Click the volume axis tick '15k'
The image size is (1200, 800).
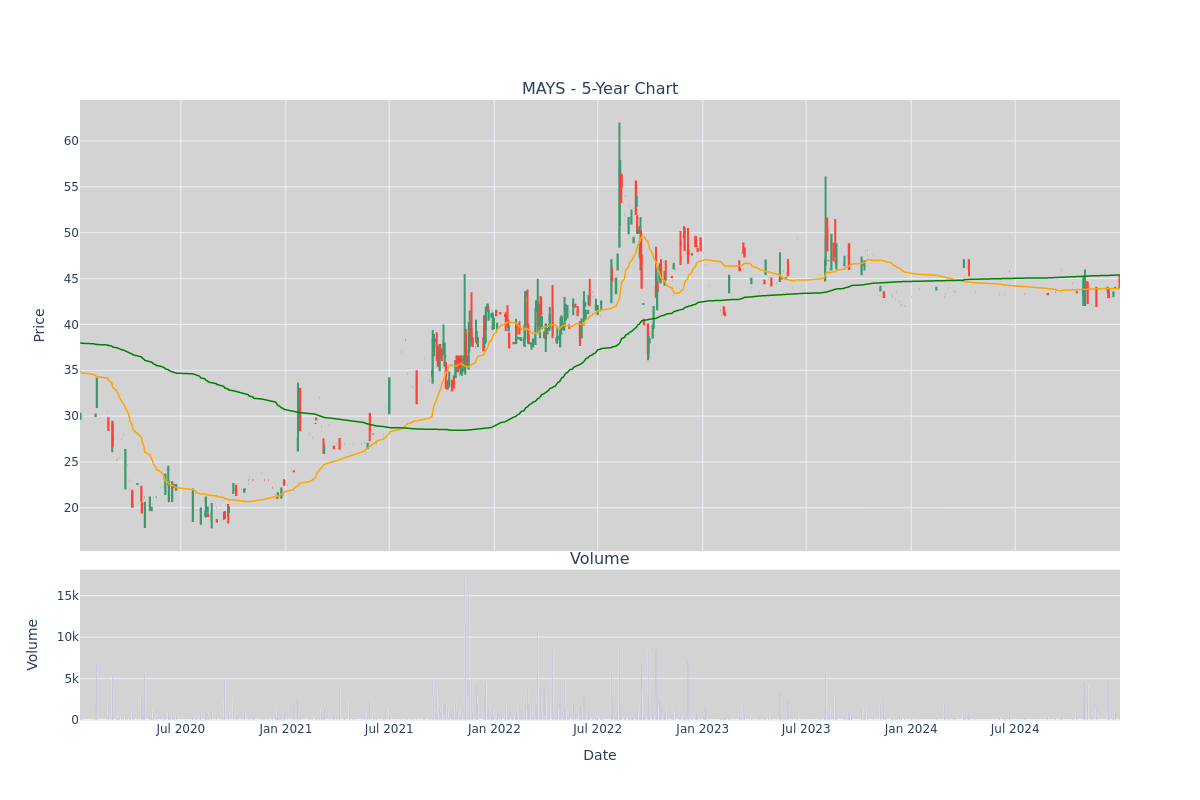[67, 596]
